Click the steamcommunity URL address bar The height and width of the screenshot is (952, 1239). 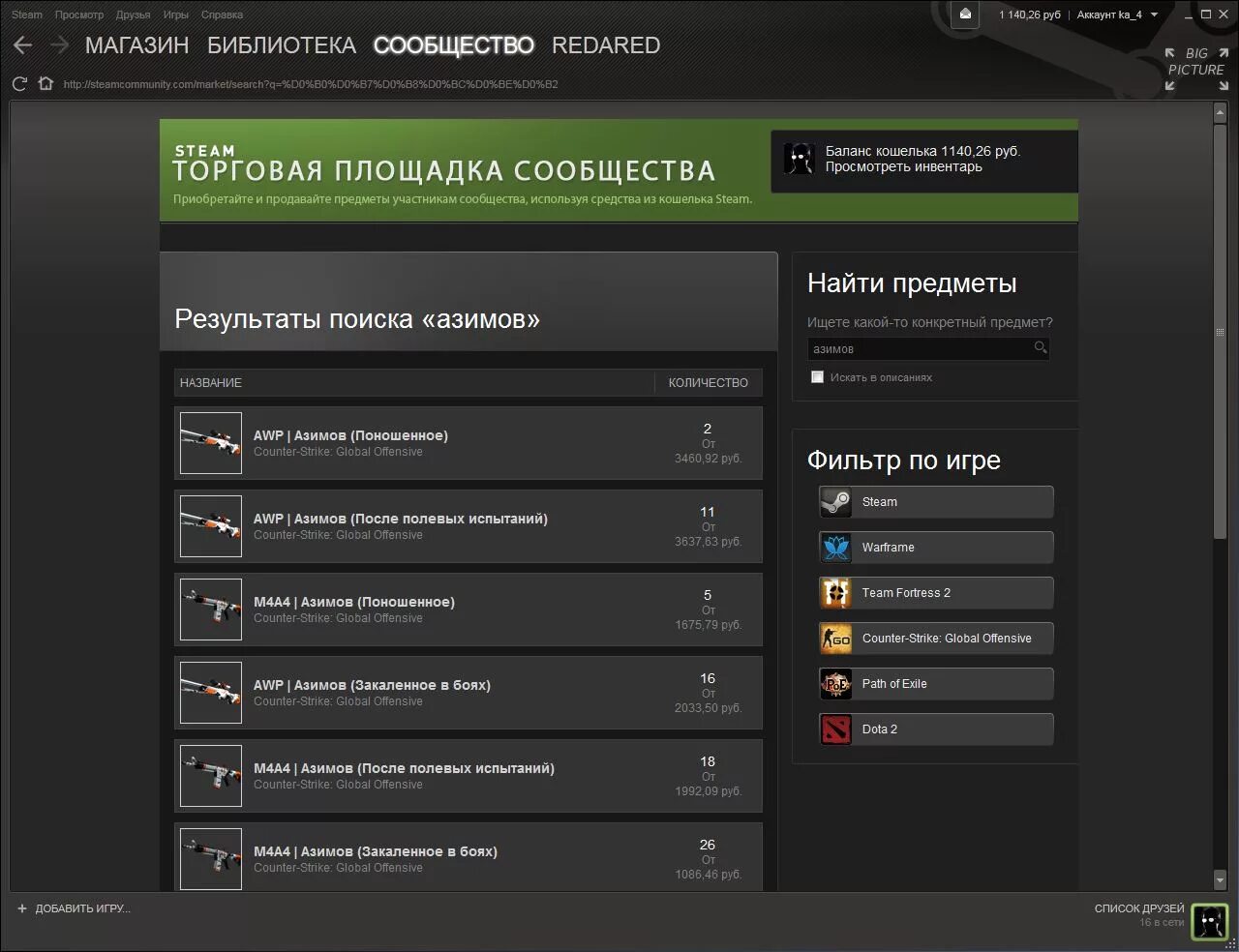(x=311, y=84)
